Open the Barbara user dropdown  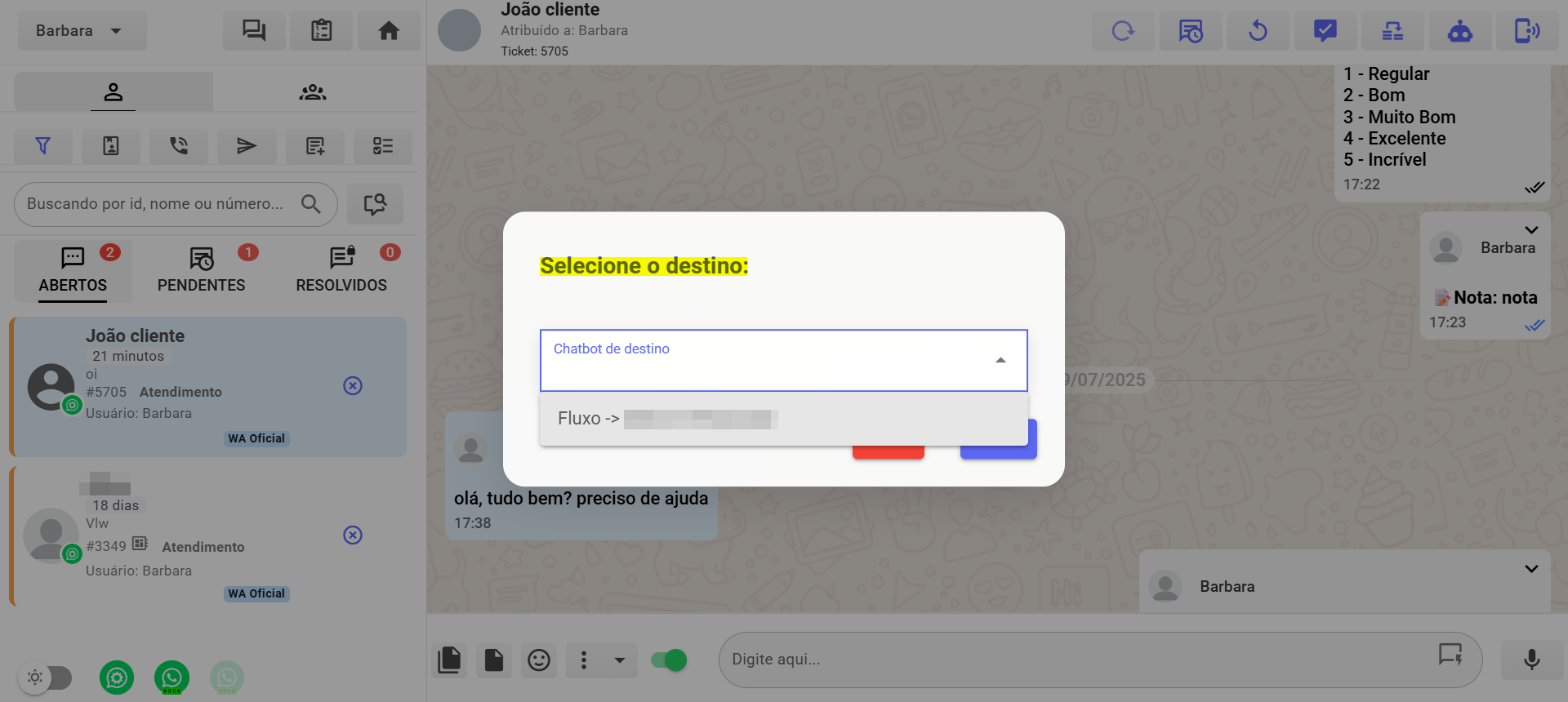point(82,31)
